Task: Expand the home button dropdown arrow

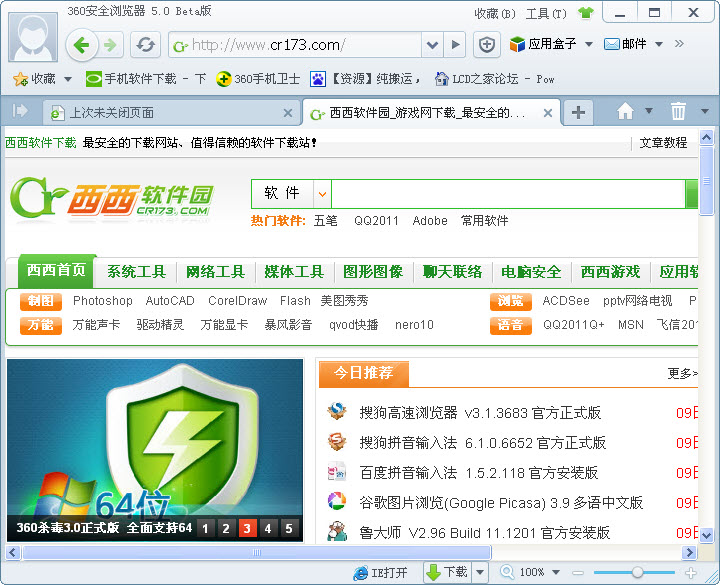Action: tap(649, 111)
